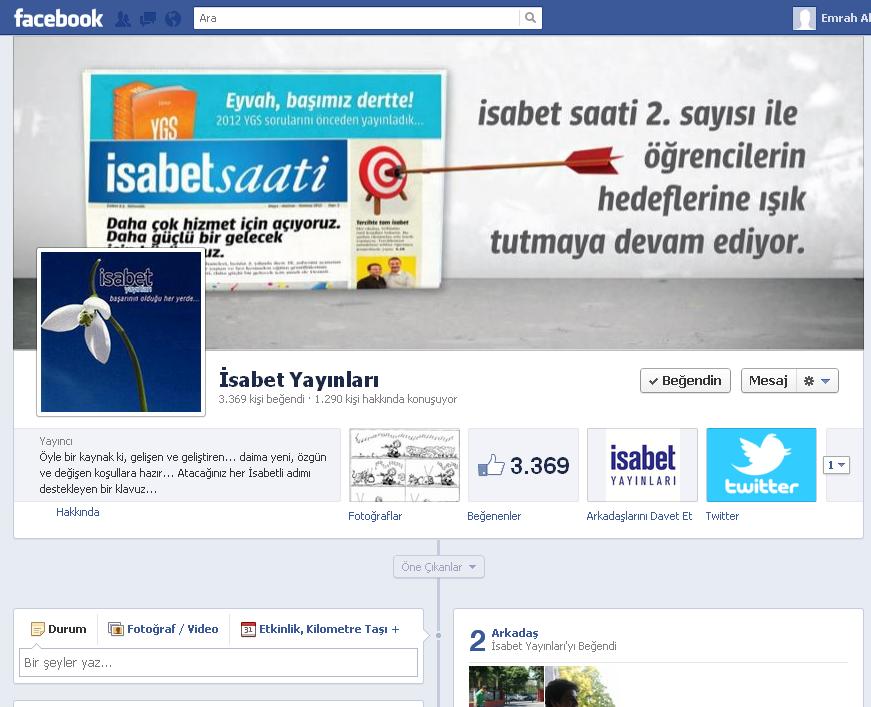Viewport: 871px width, 707px height.
Task: Open the friend requests icon
Action: pyautogui.click(x=123, y=19)
